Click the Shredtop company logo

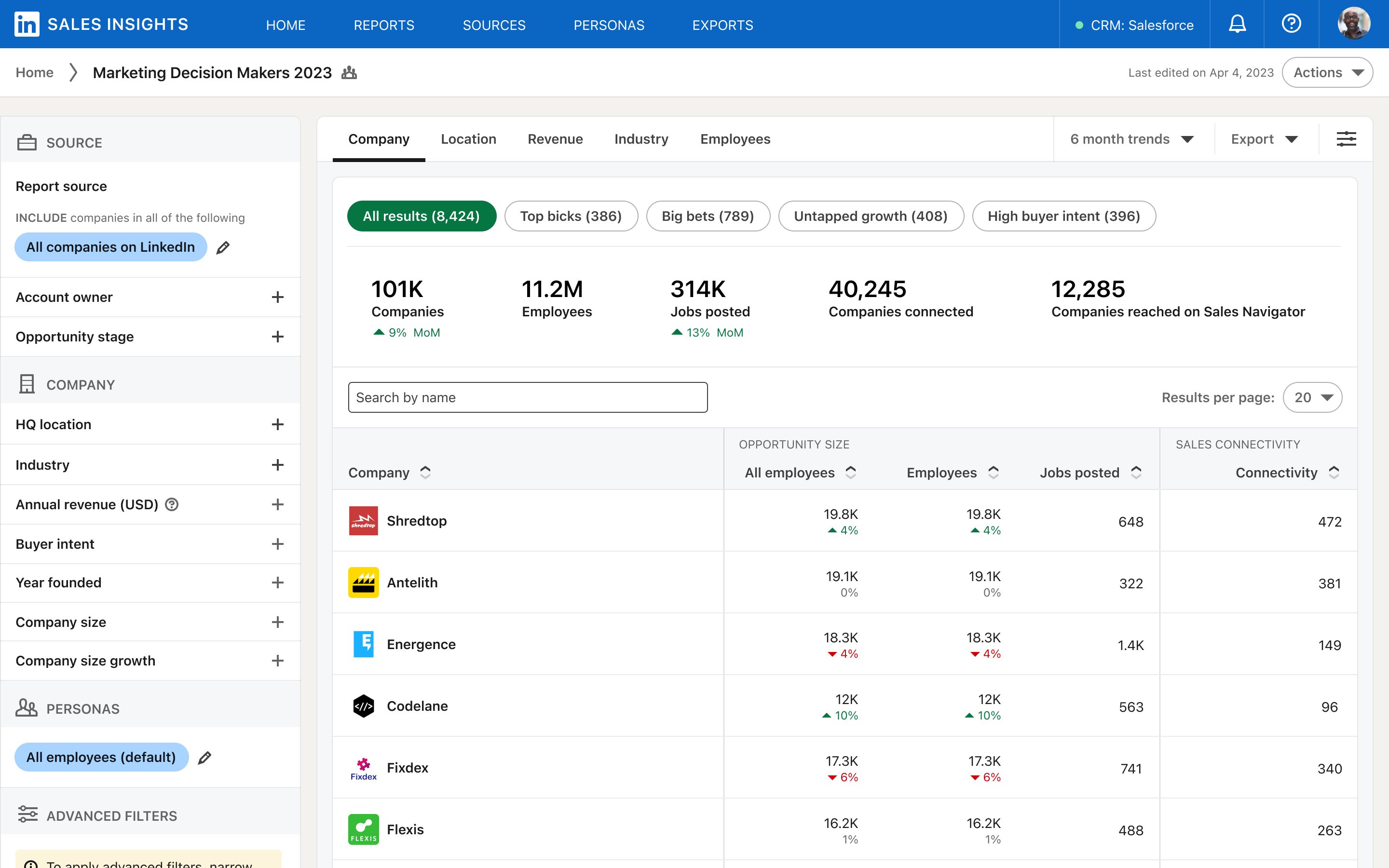(x=363, y=521)
